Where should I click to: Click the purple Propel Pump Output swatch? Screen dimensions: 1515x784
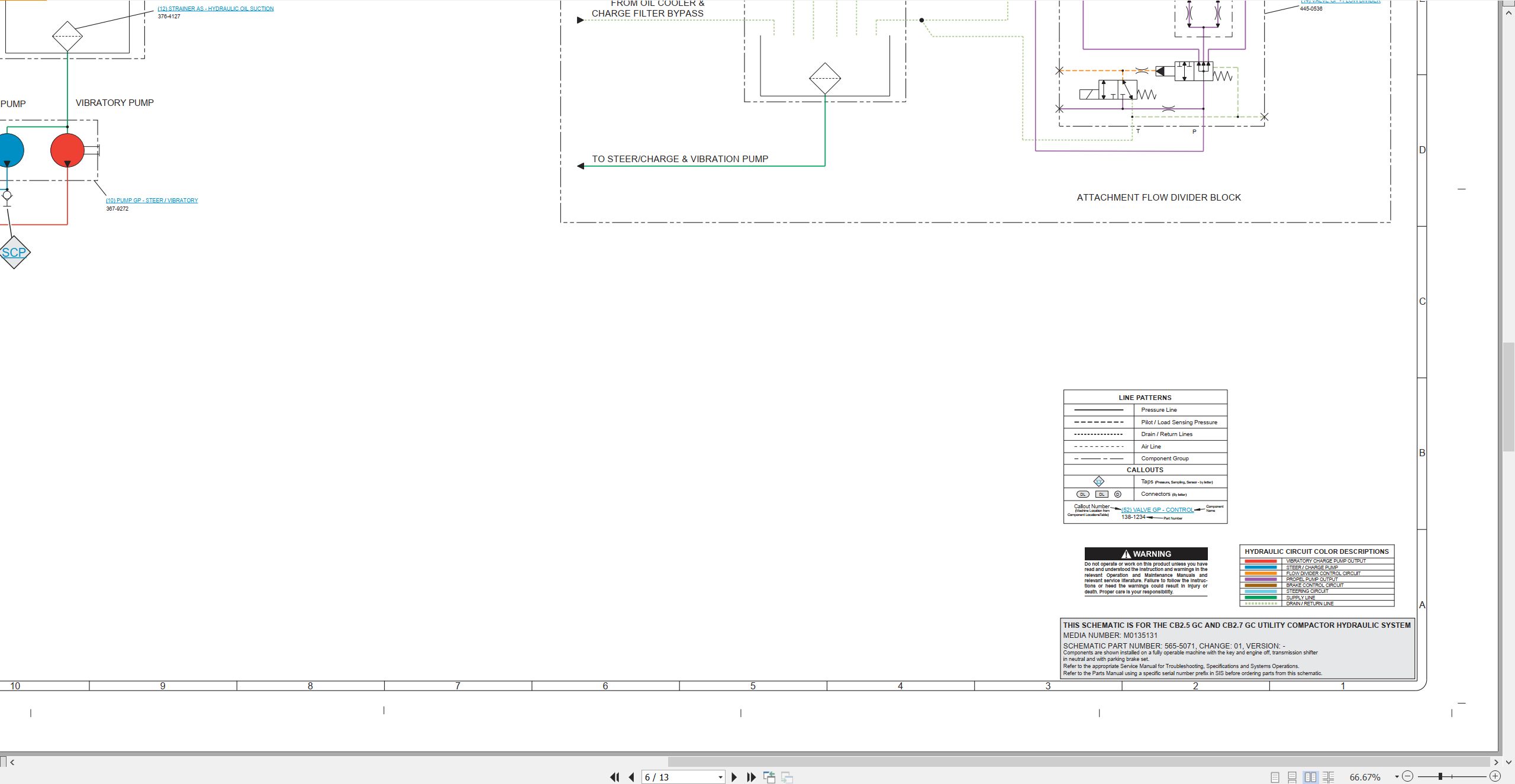point(1261,579)
